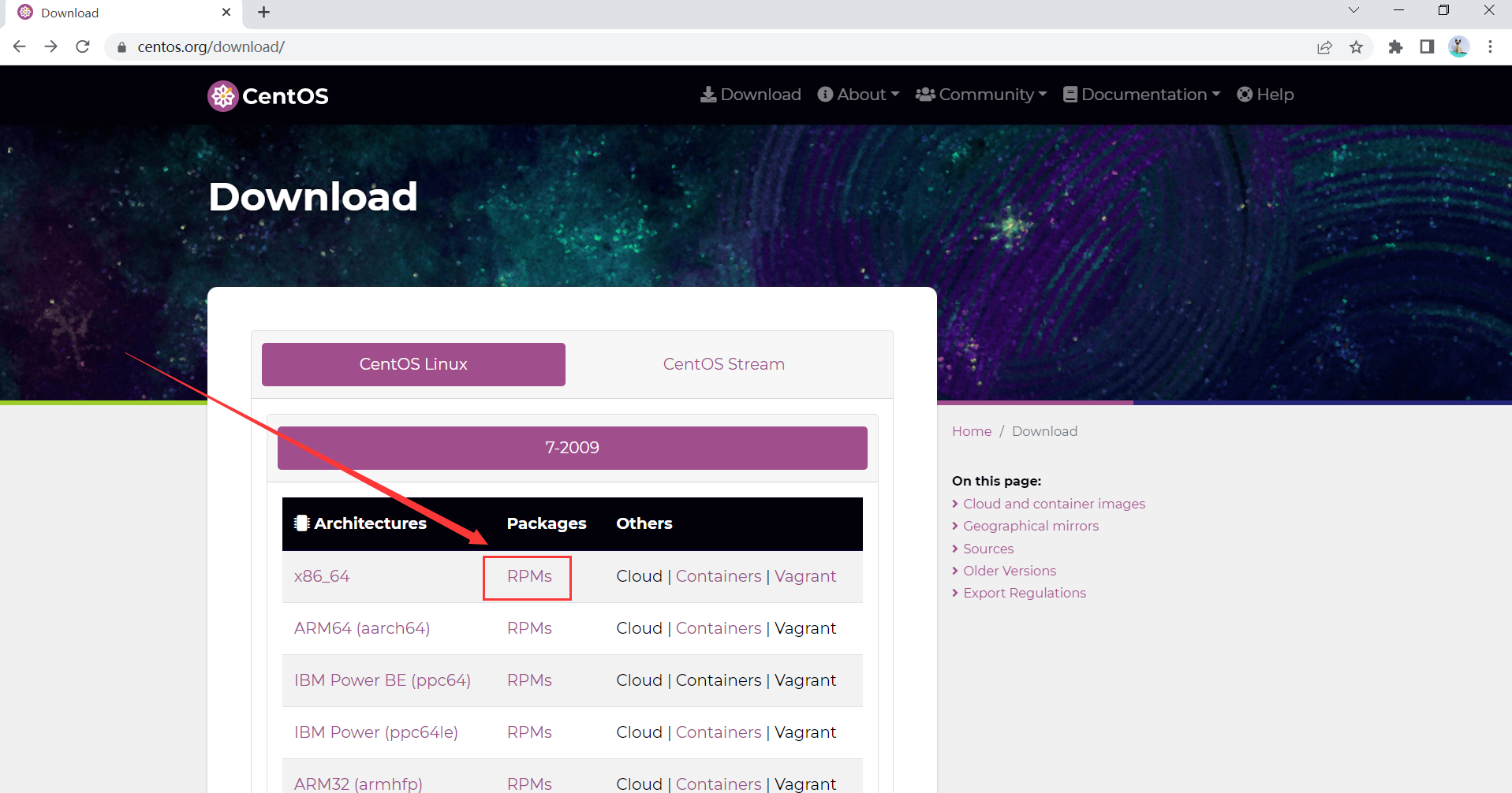Viewport: 1512px width, 793px height.
Task: Jump to Sources section
Action: tap(988, 549)
